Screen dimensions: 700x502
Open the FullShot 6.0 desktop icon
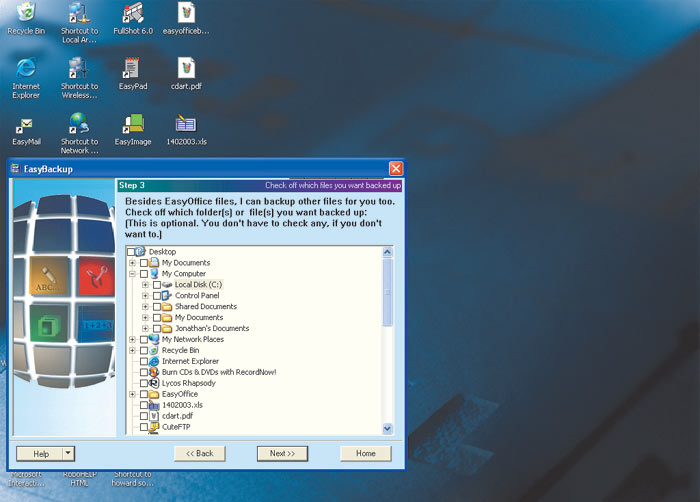pyautogui.click(x=132, y=14)
